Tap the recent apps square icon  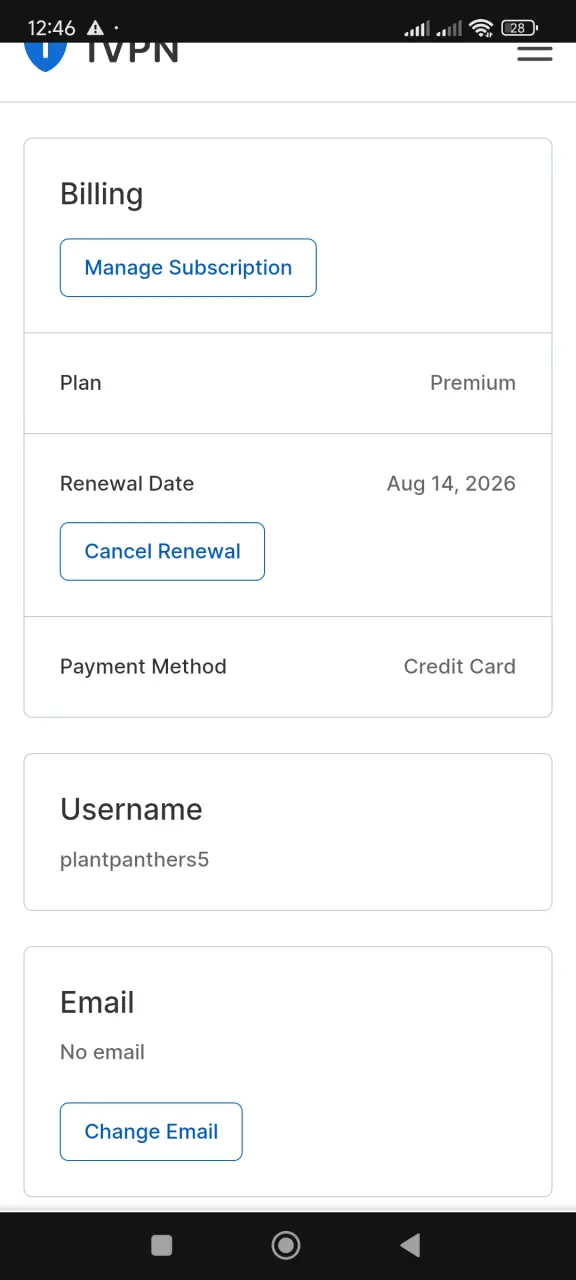pyautogui.click(x=161, y=1245)
